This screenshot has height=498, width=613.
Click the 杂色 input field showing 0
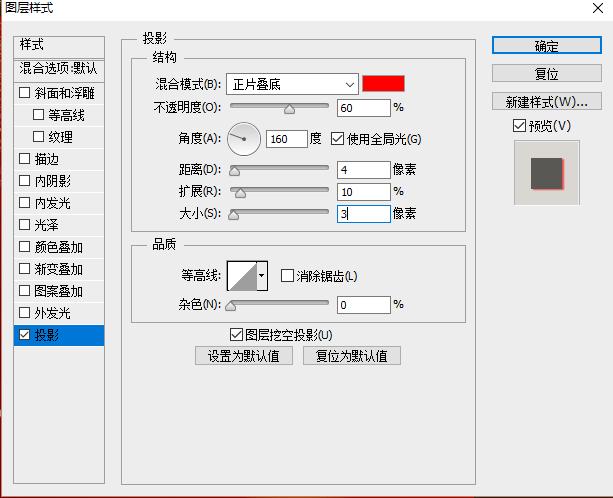pos(364,305)
